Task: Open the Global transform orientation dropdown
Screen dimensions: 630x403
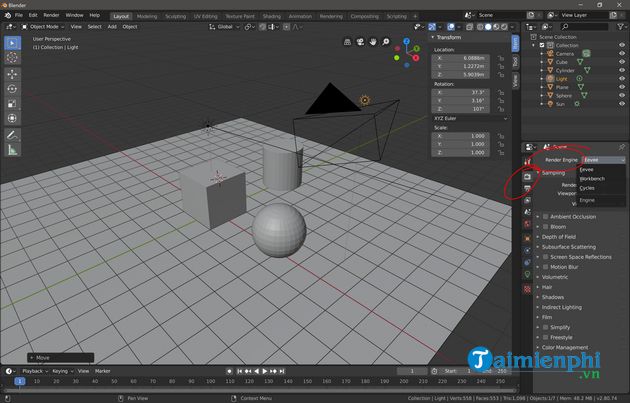Action: (x=225, y=27)
